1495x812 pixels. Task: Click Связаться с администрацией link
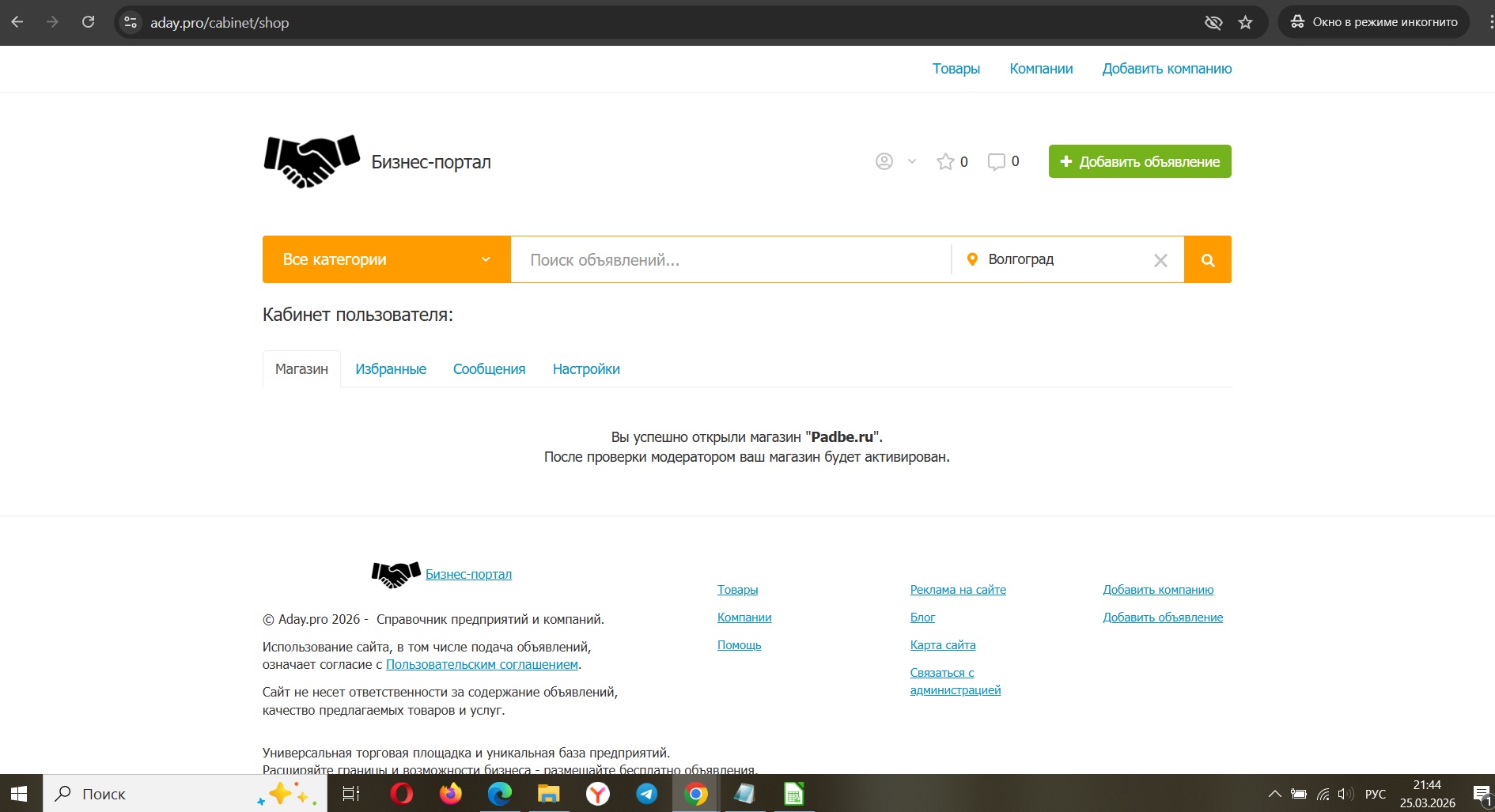pyautogui.click(x=956, y=682)
